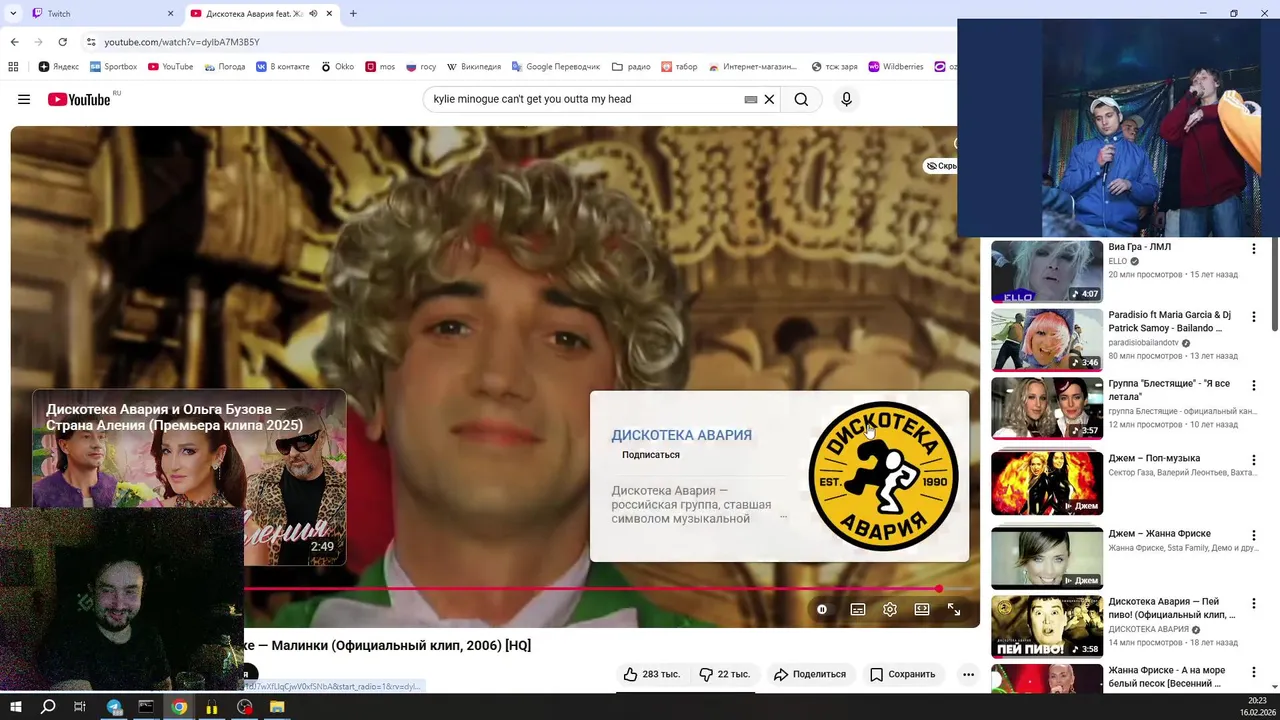Open more actions beside Сохранить
The width and height of the screenshot is (1280, 720).
coord(968,674)
